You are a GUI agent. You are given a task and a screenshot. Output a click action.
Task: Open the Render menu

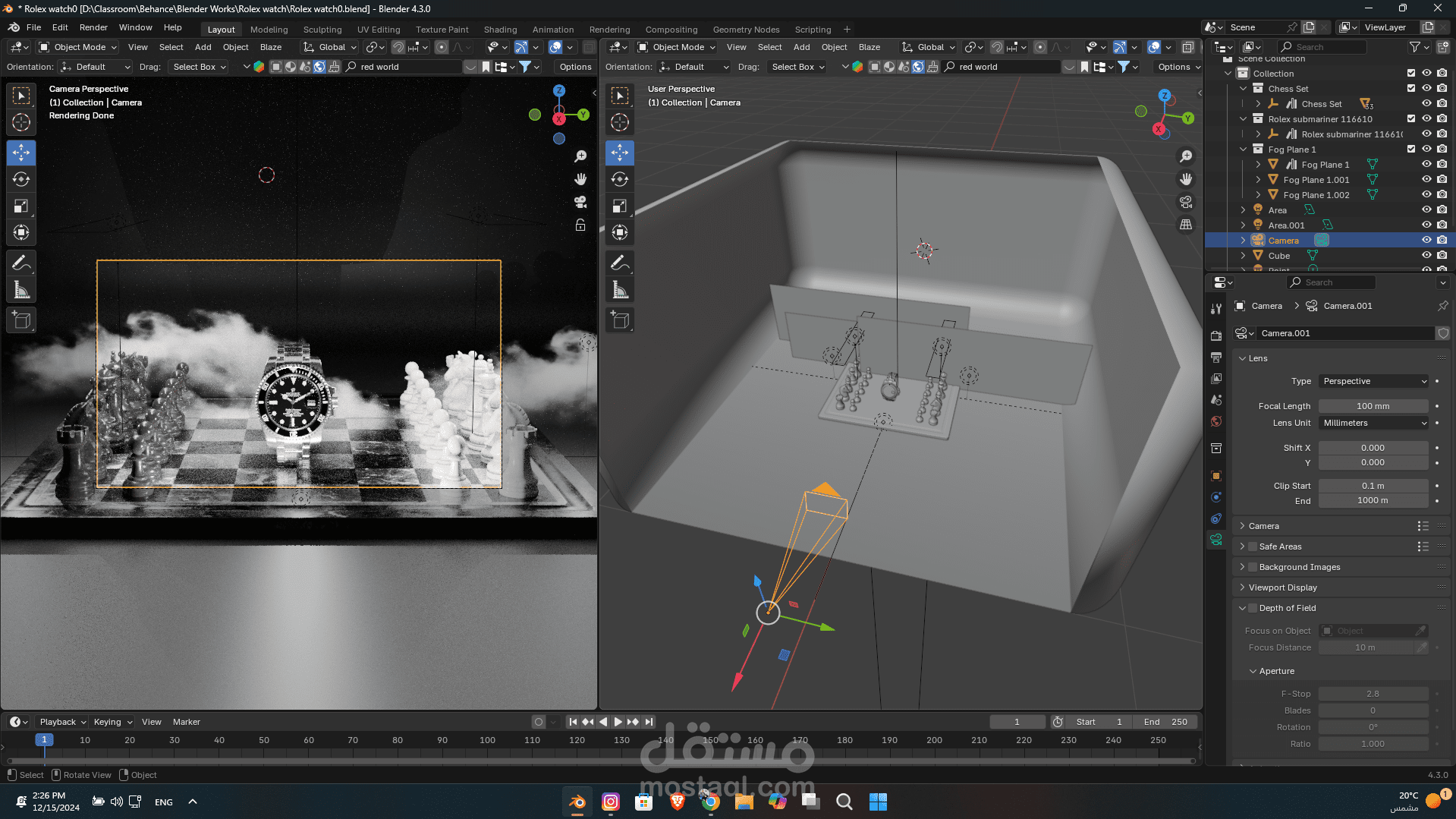tap(93, 27)
